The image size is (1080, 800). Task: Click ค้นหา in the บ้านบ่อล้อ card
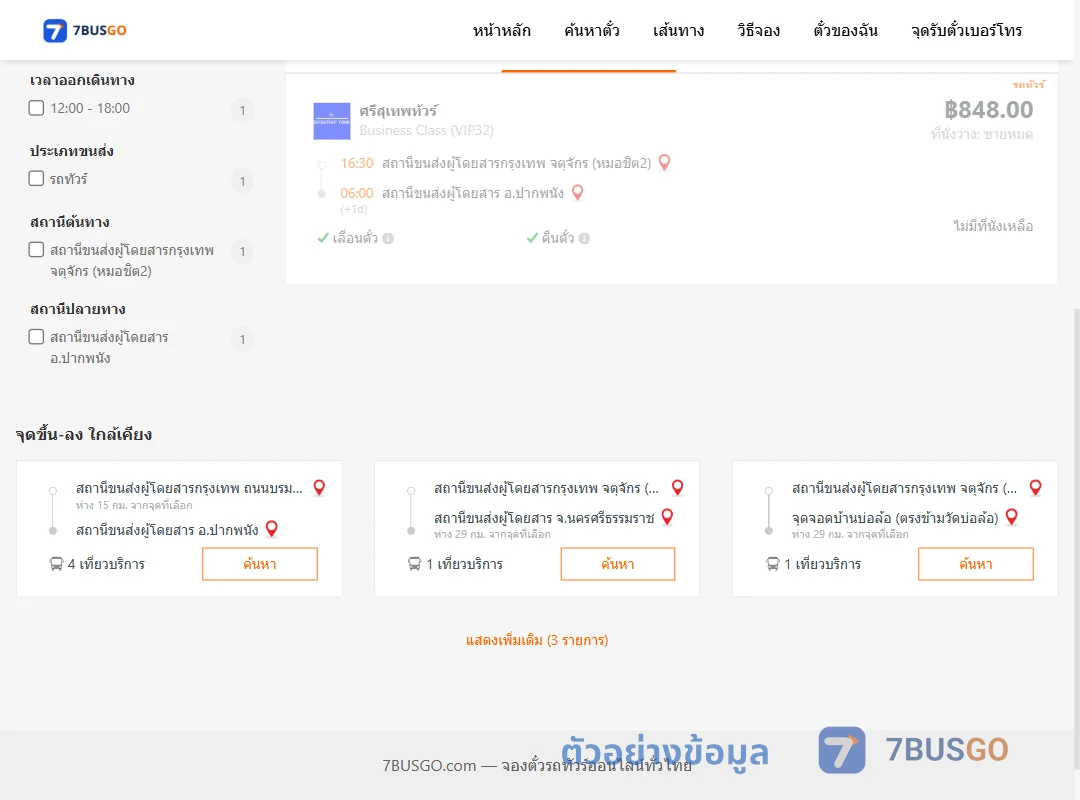(976, 564)
